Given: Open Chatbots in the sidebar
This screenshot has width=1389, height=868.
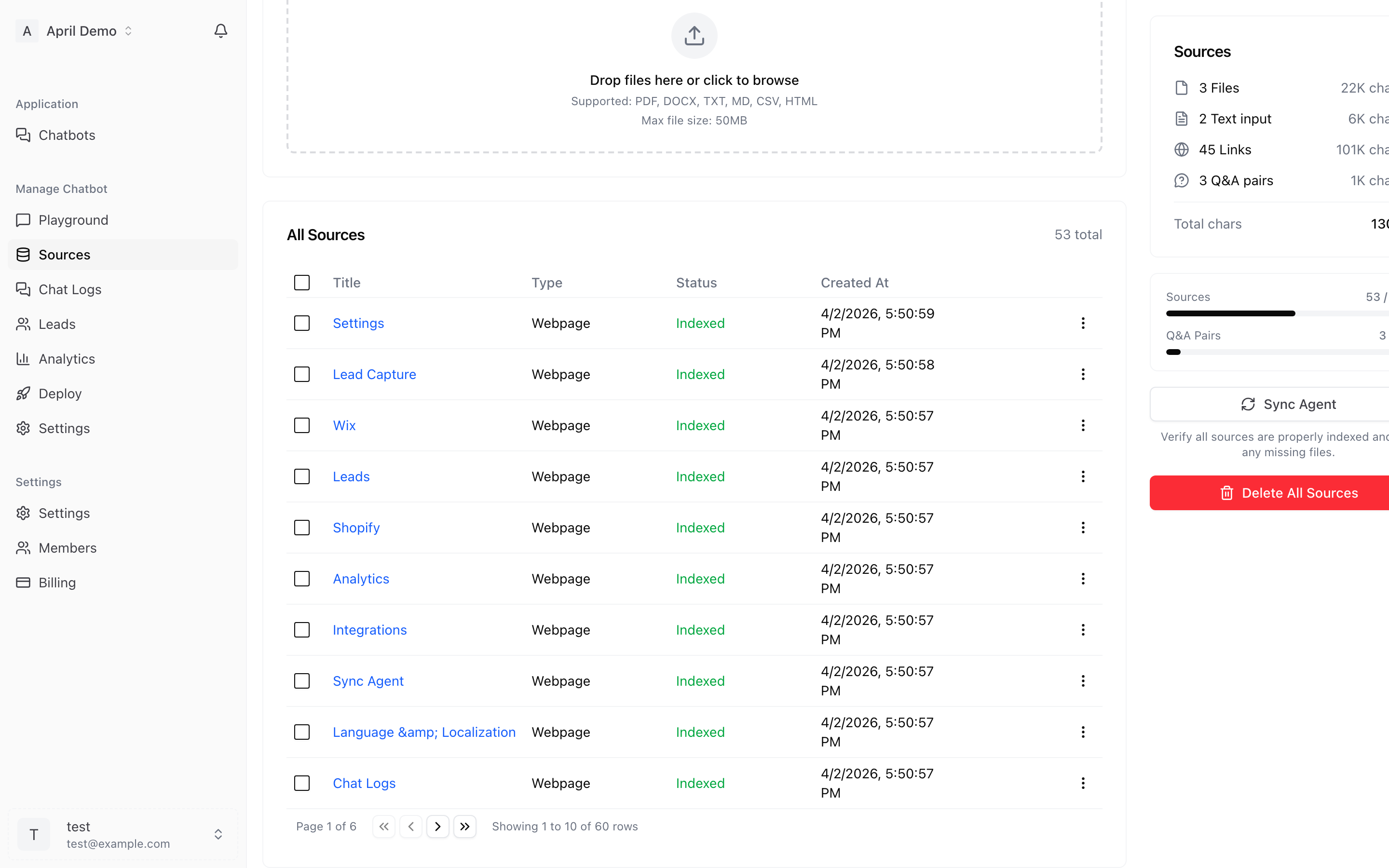Looking at the screenshot, I should click(x=123, y=136).
